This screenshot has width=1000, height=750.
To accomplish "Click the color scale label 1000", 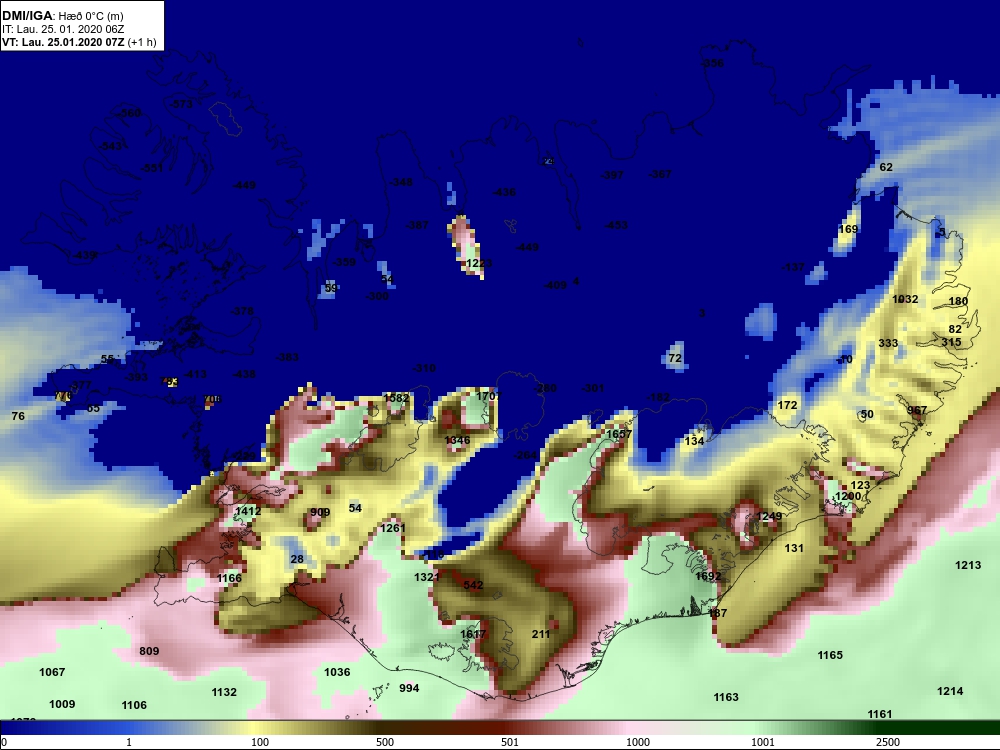I will [638, 742].
